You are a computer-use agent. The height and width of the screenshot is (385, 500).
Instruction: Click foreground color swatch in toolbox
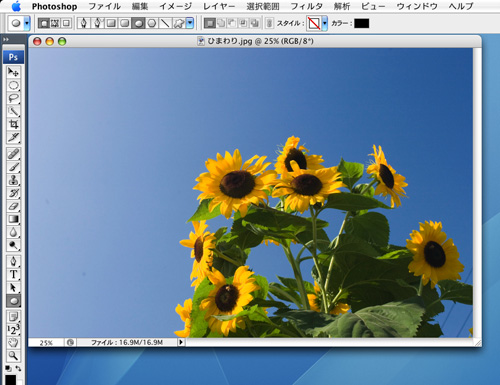point(11,380)
